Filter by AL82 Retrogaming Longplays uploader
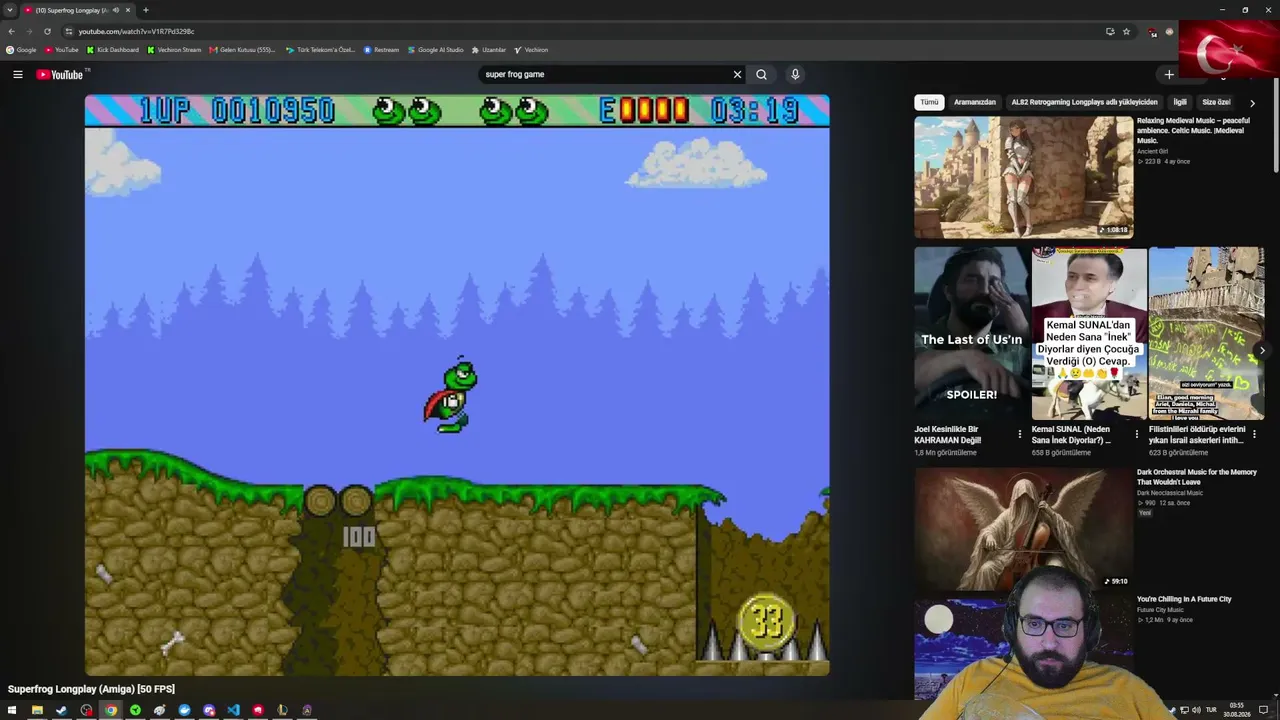1280x720 pixels. point(1084,102)
